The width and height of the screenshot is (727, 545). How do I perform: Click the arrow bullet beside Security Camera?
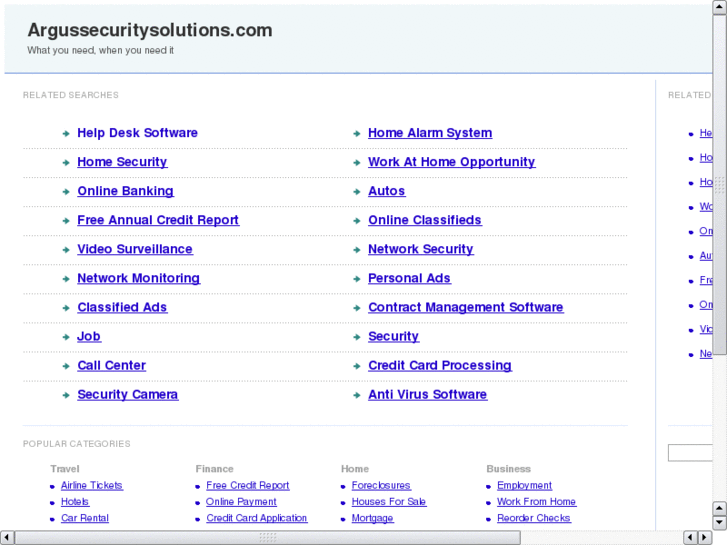pyautogui.click(x=66, y=395)
